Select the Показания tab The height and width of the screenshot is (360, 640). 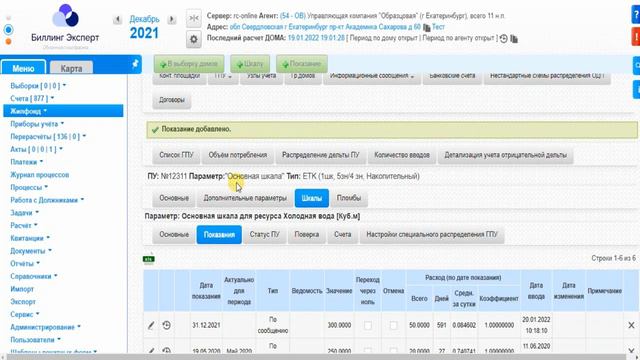[219, 235]
